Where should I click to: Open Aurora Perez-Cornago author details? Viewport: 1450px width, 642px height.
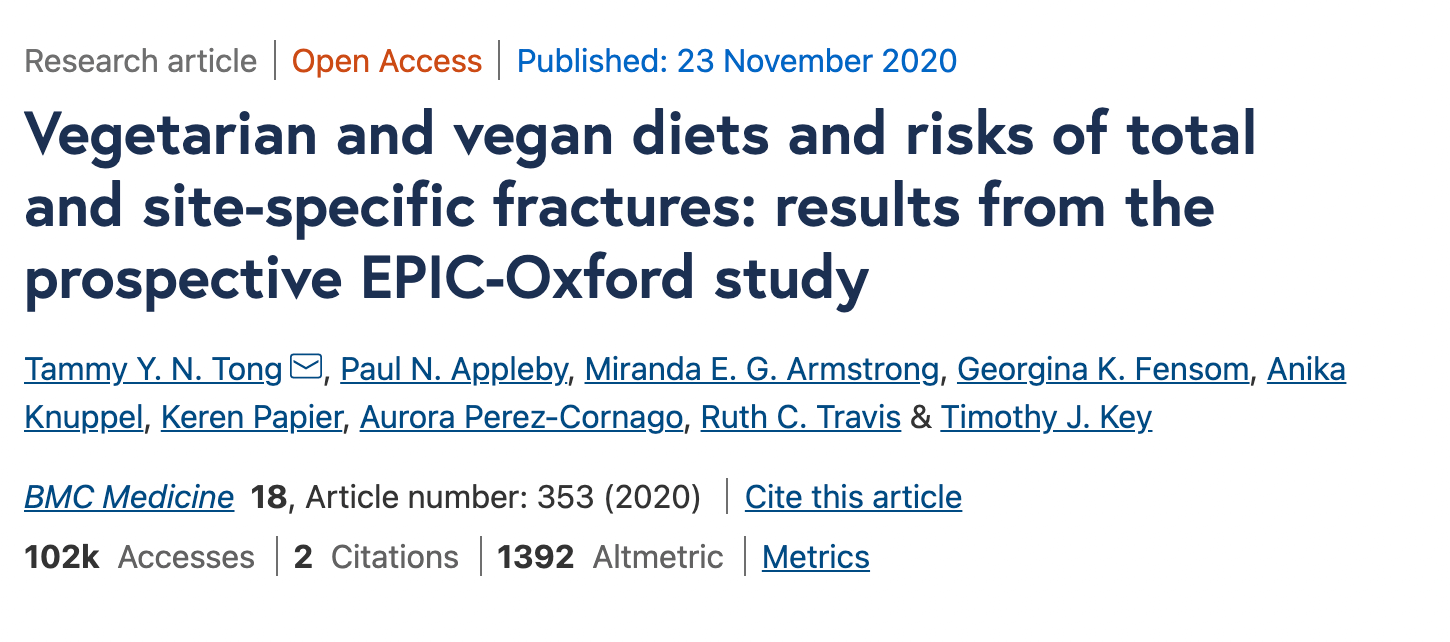pos(521,417)
